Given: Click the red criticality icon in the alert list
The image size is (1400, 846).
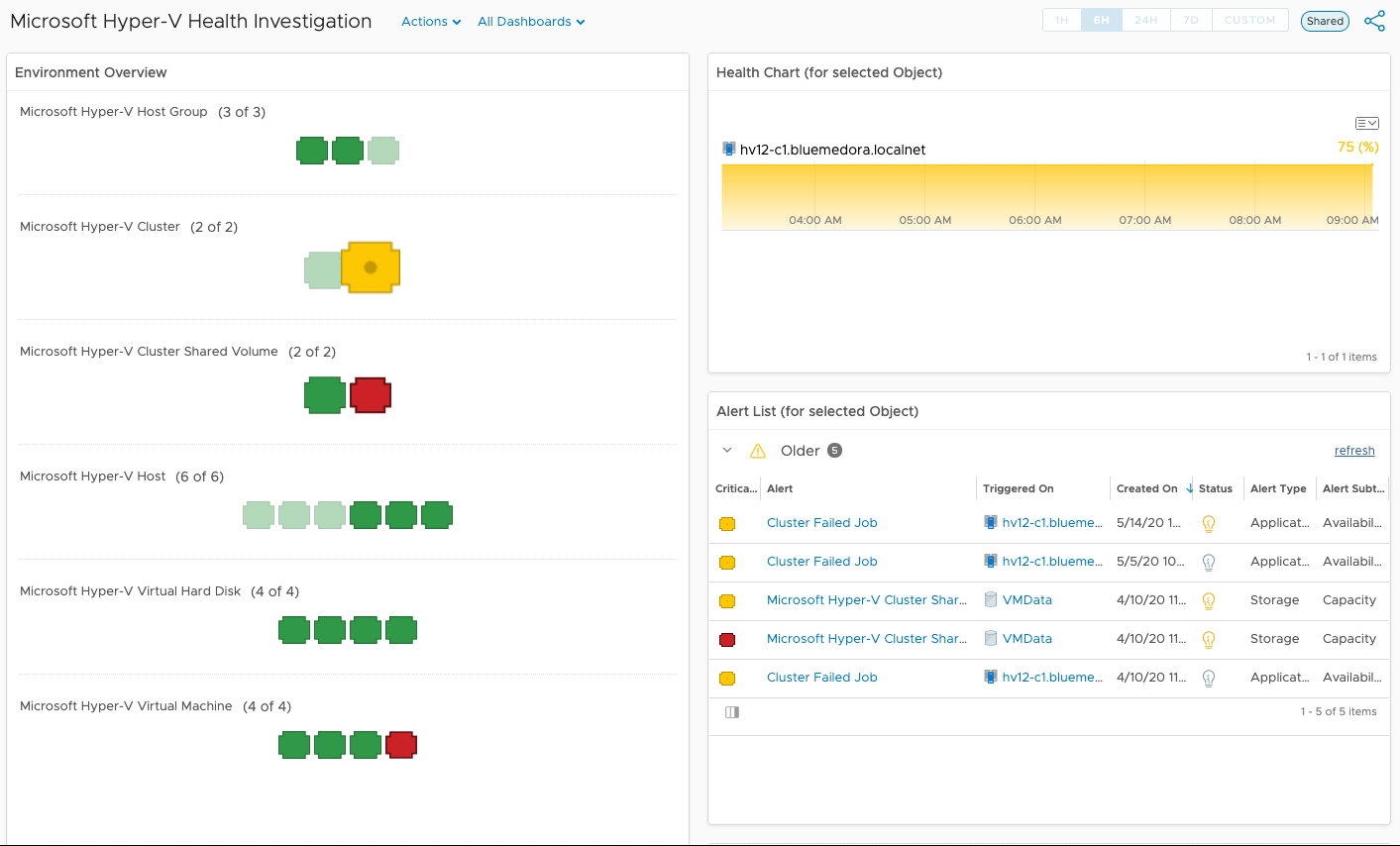Looking at the screenshot, I should coord(727,640).
